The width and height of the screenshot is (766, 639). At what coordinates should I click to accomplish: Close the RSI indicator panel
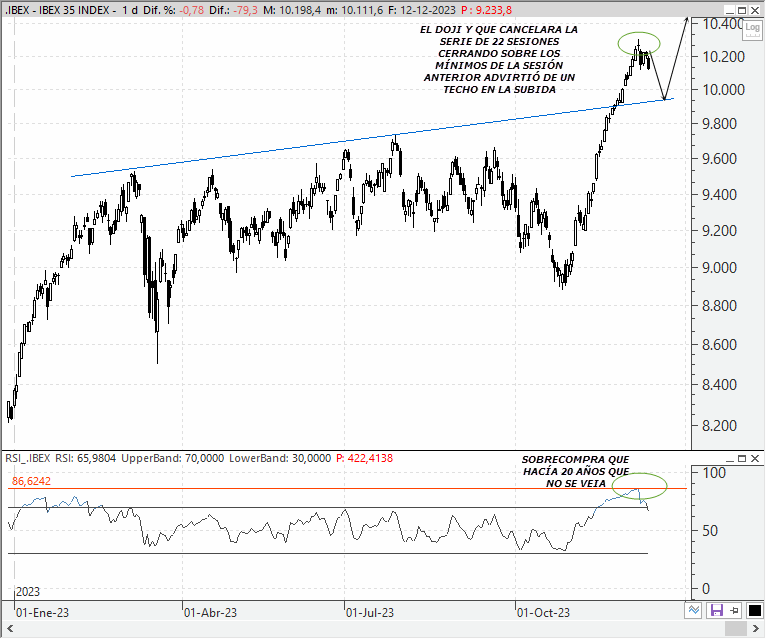pos(755,459)
